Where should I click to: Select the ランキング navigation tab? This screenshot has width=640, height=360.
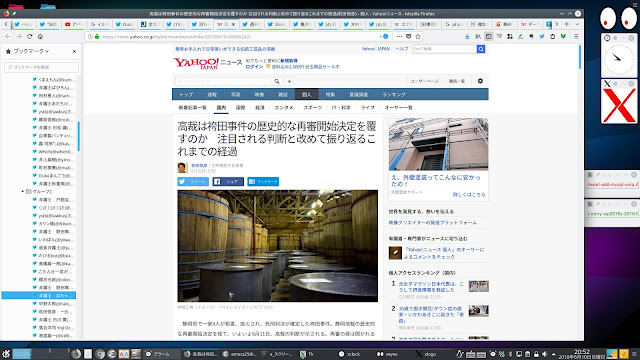[x=394, y=94]
